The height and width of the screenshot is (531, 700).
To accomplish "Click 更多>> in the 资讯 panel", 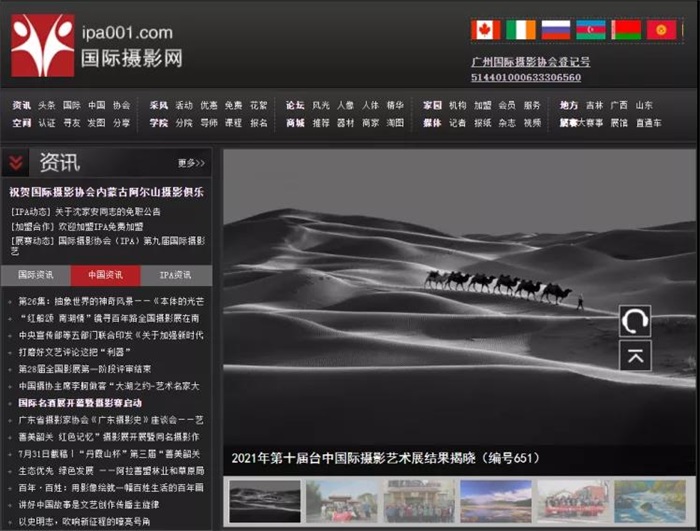I will point(191,163).
